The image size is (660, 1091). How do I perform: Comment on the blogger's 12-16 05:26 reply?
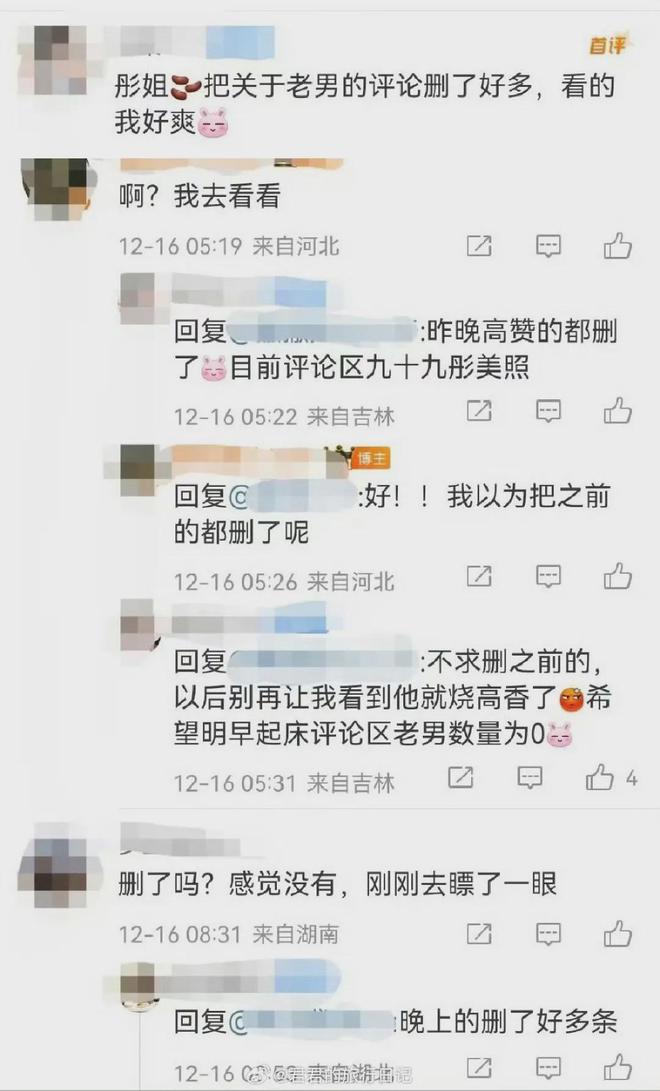pyautogui.click(x=548, y=576)
